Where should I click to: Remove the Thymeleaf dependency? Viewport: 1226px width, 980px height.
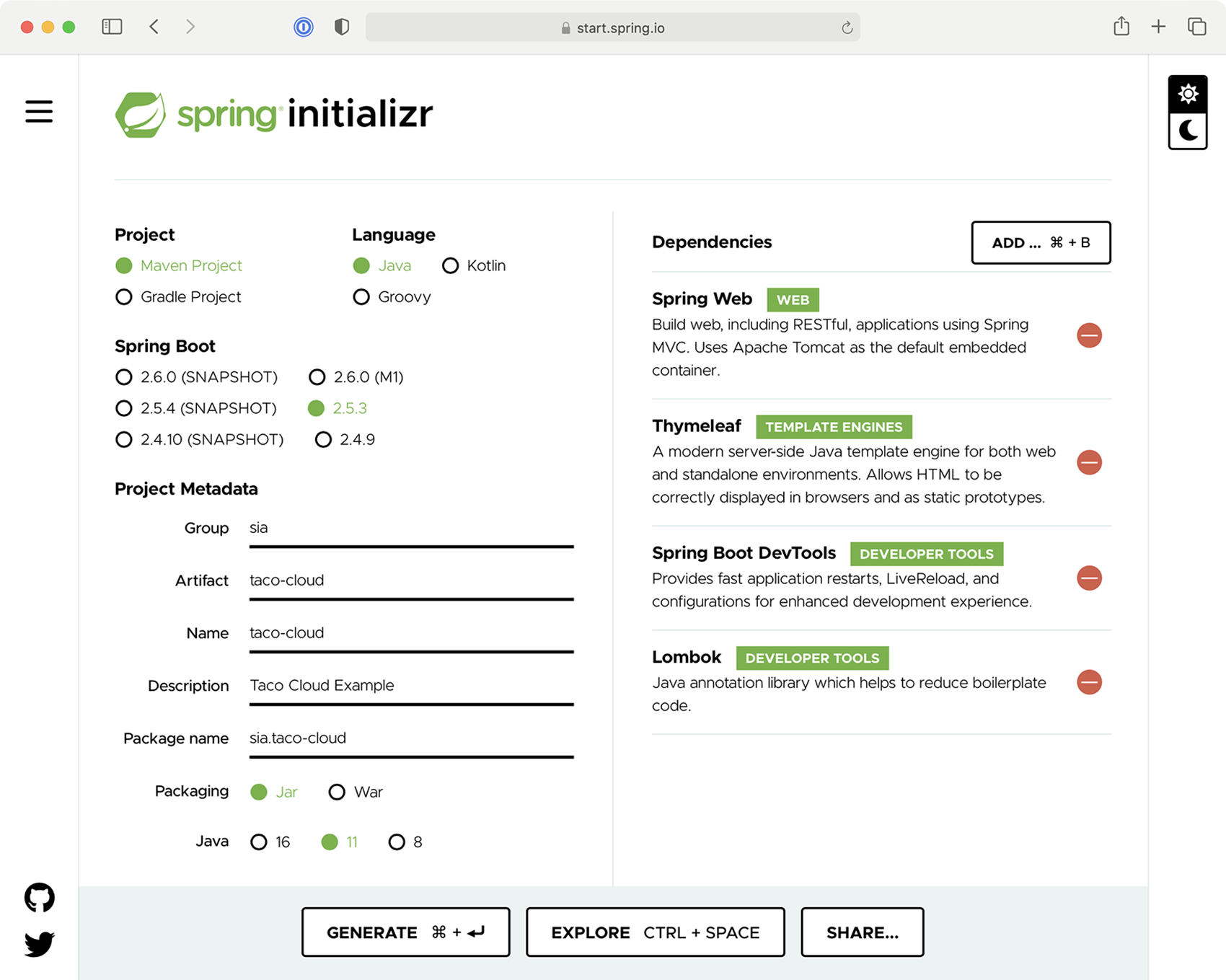click(x=1089, y=462)
